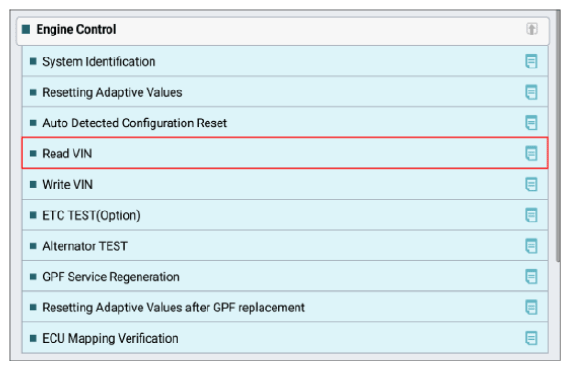Open System Identification document icon
This screenshot has height=370, width=570.
coord(531,61)
